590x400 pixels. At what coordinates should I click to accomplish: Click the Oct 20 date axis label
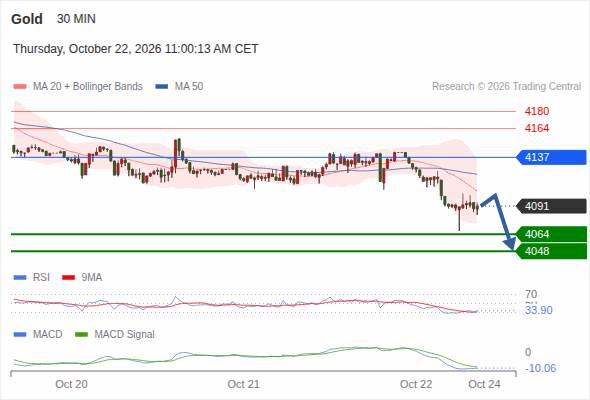[71, 384]
